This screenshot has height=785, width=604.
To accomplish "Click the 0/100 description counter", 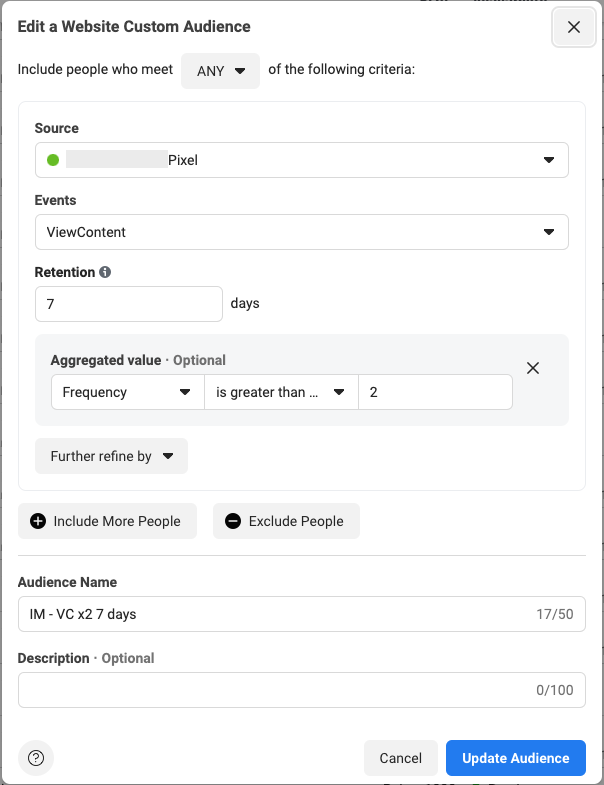I will [x=555, y=690].
